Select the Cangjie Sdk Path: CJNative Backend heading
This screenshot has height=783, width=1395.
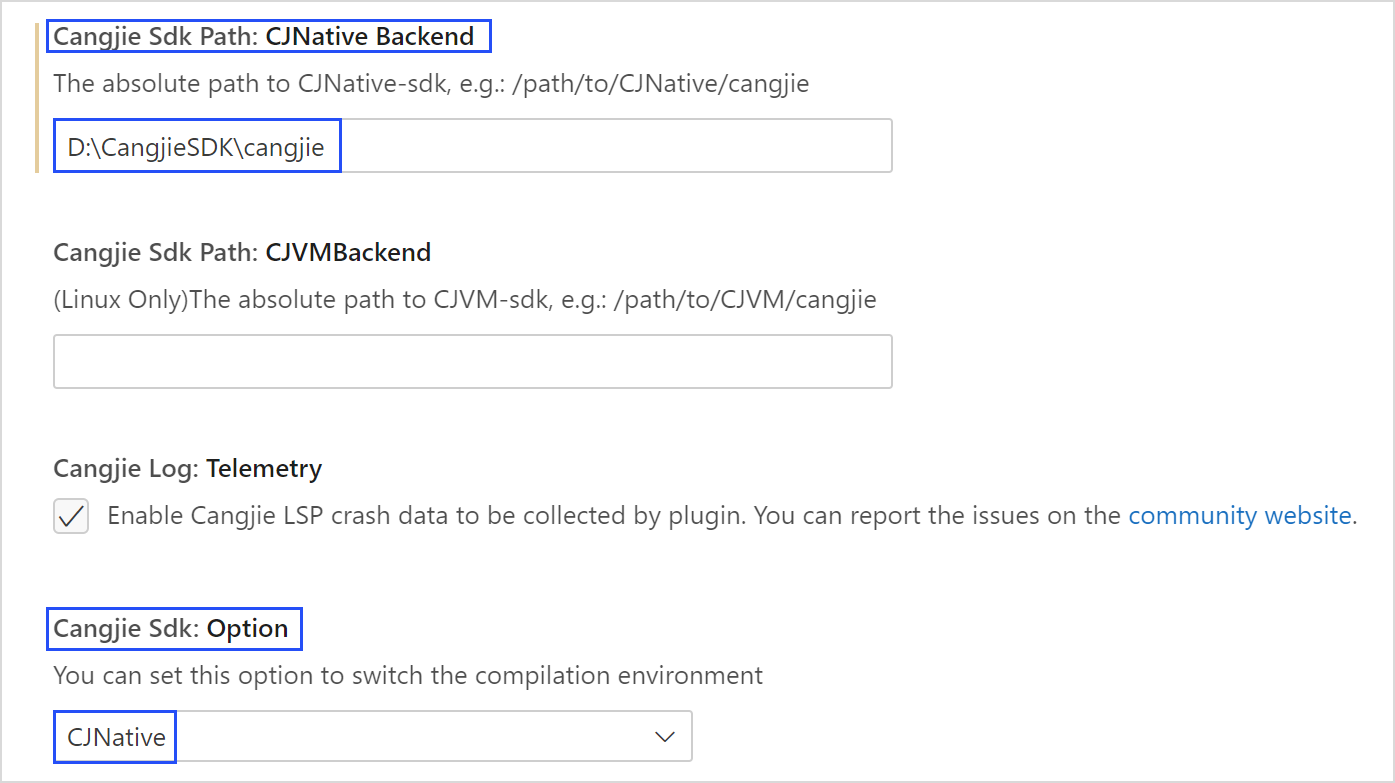(263, 37)
